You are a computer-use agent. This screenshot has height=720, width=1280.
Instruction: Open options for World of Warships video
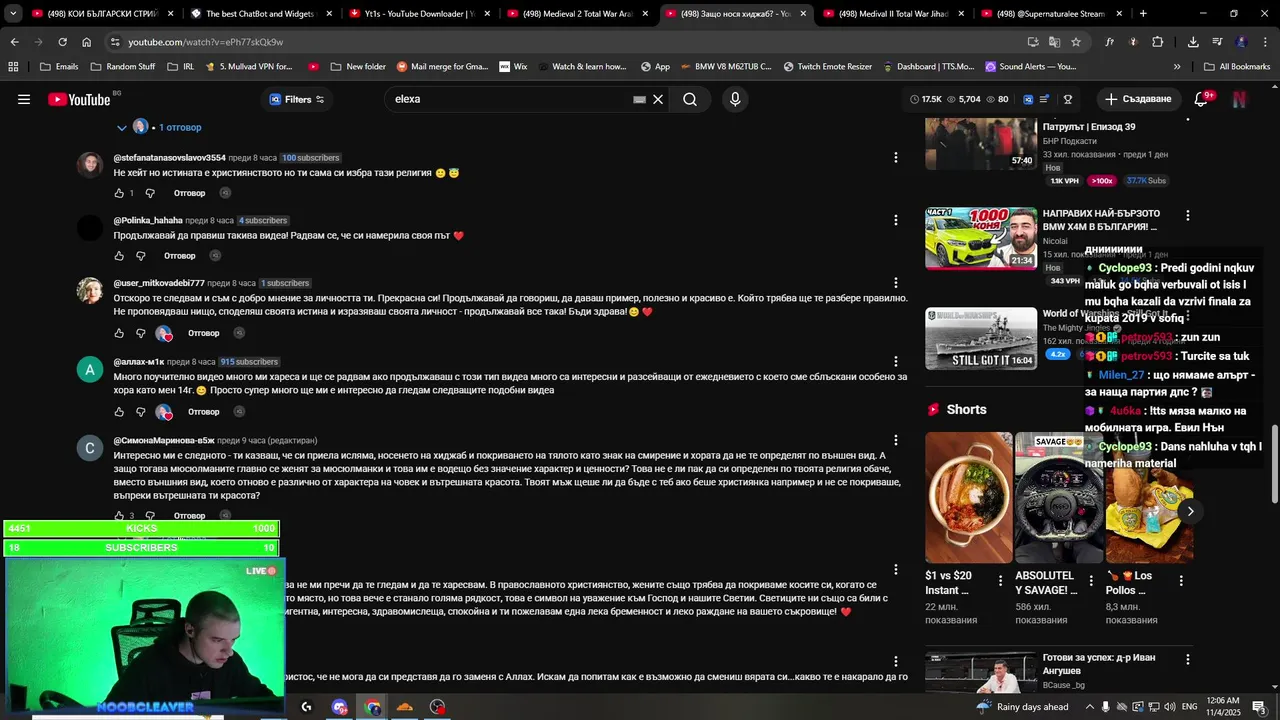tap(1187, 316)
